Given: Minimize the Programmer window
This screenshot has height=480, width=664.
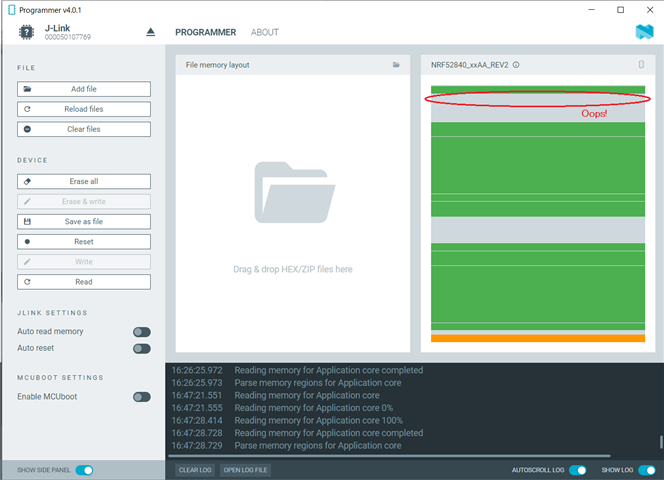Looking at the screenshot, I should (592, 10).
